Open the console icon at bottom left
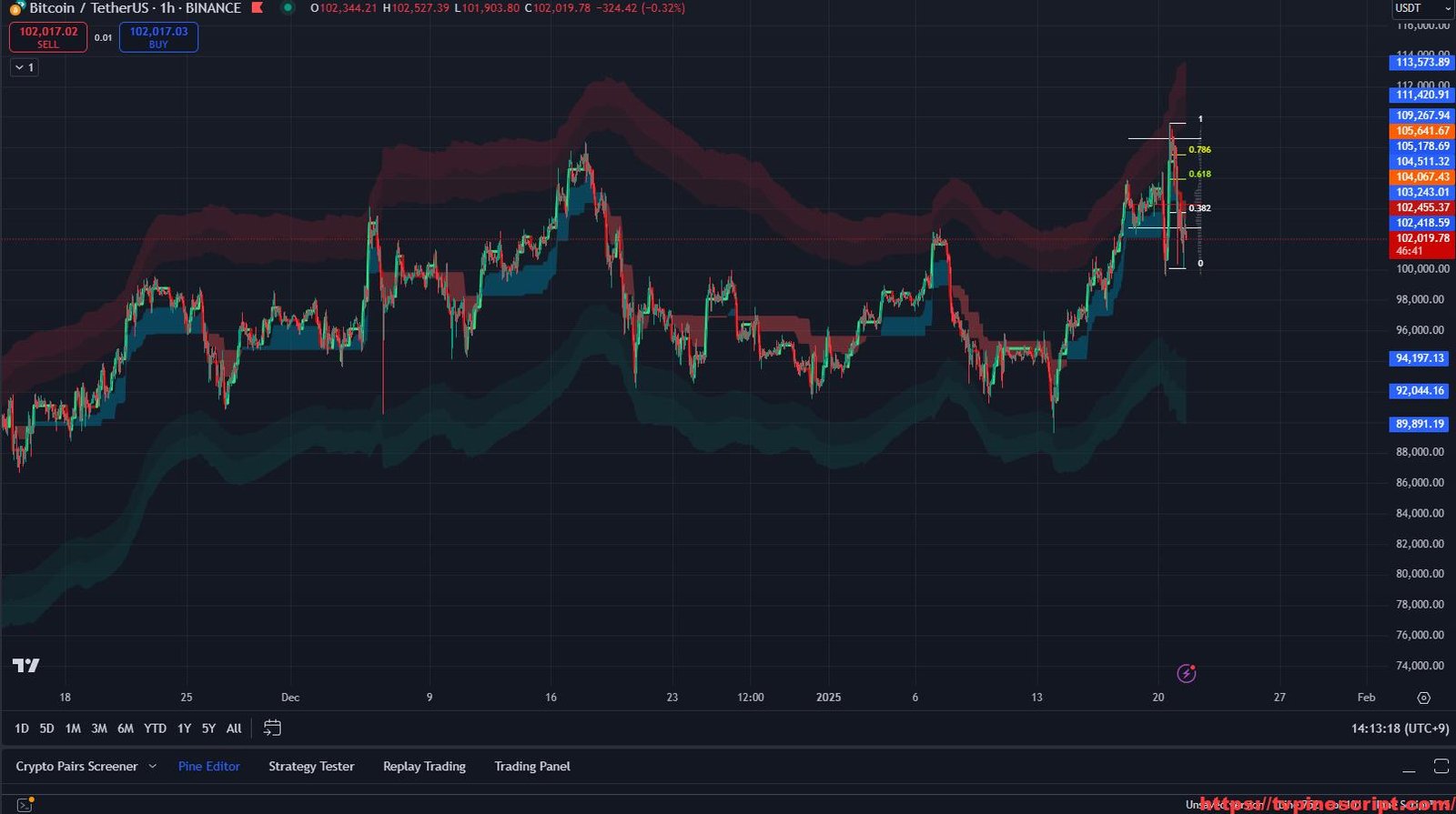The image size is (1456, 814). 25,805
